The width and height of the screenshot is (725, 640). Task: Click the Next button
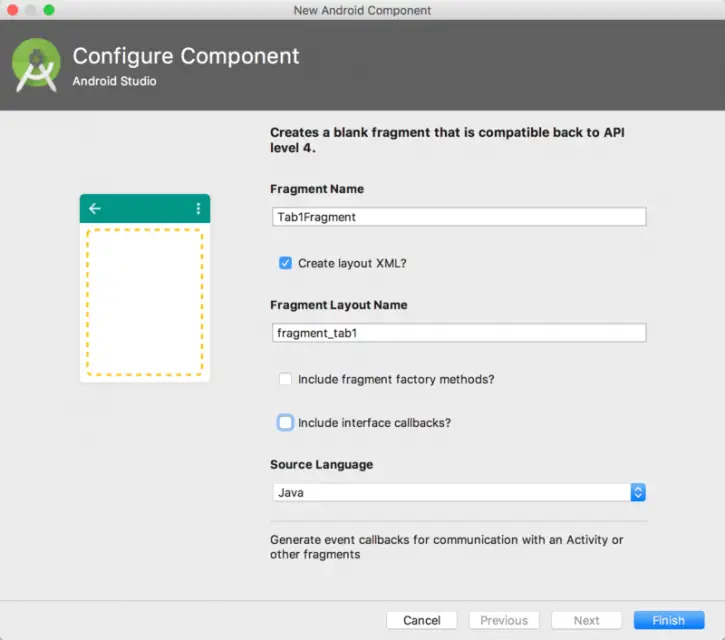586,620
